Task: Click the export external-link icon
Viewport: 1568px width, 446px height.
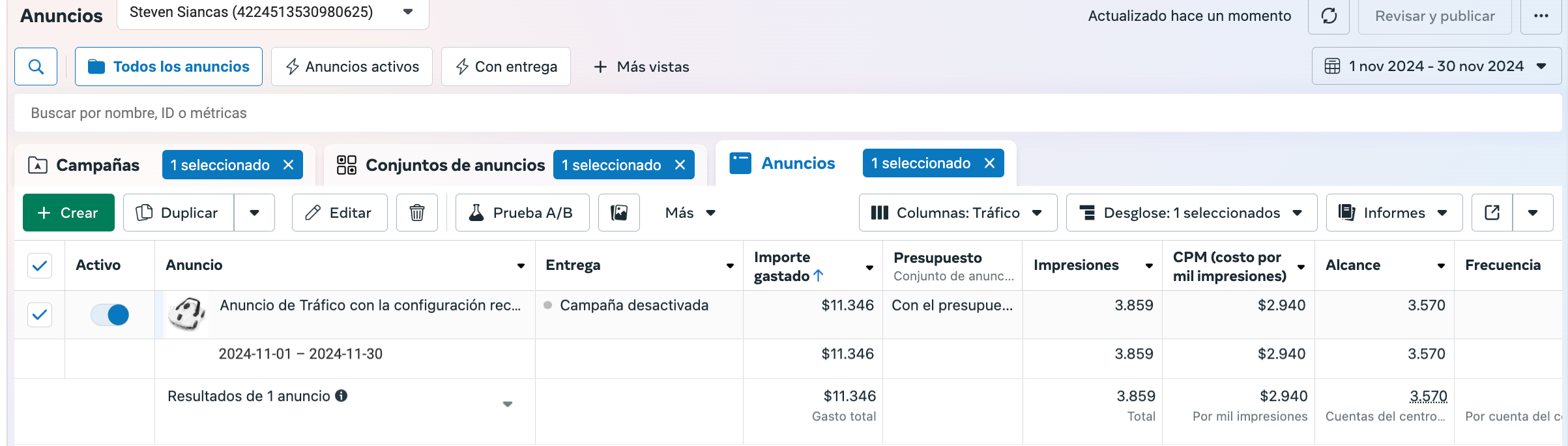Action: pyautogui.click(x=1492, y=213)
